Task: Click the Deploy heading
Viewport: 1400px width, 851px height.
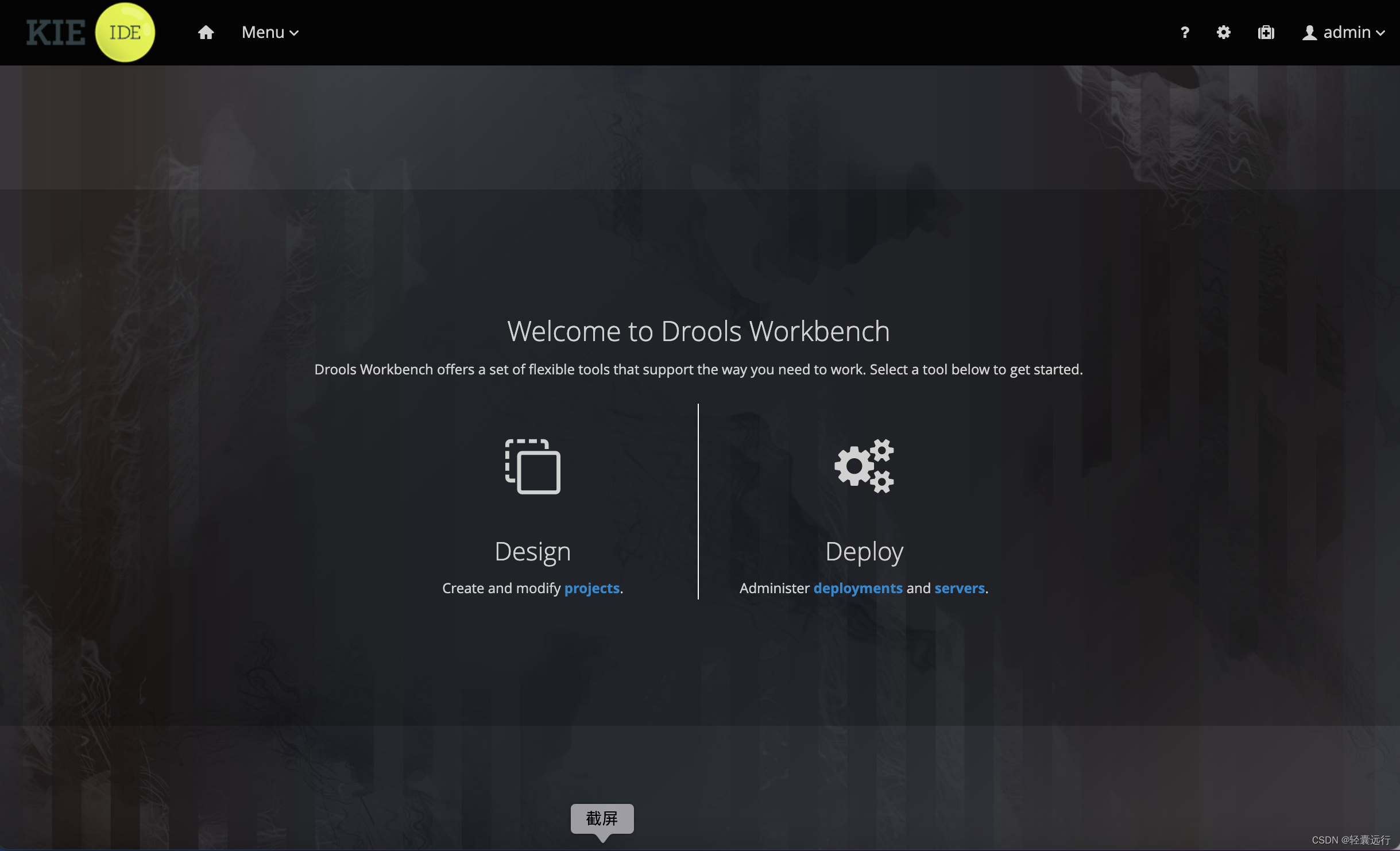Action: click(x=864, y=551)
